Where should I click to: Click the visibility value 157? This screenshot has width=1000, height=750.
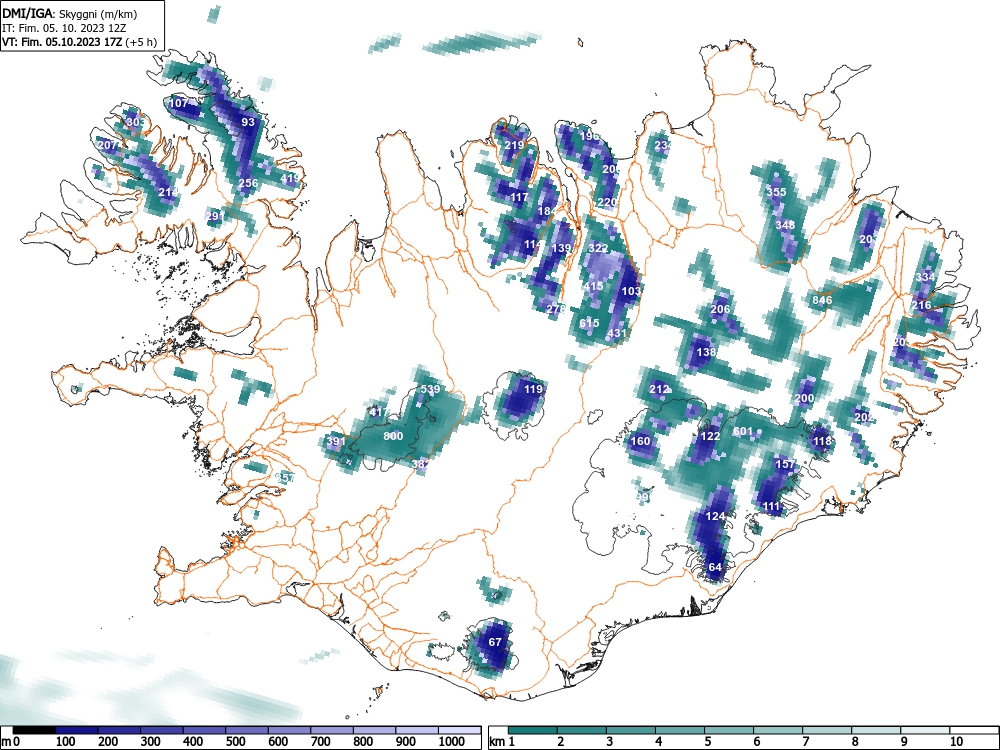click(x=785, y=464)
